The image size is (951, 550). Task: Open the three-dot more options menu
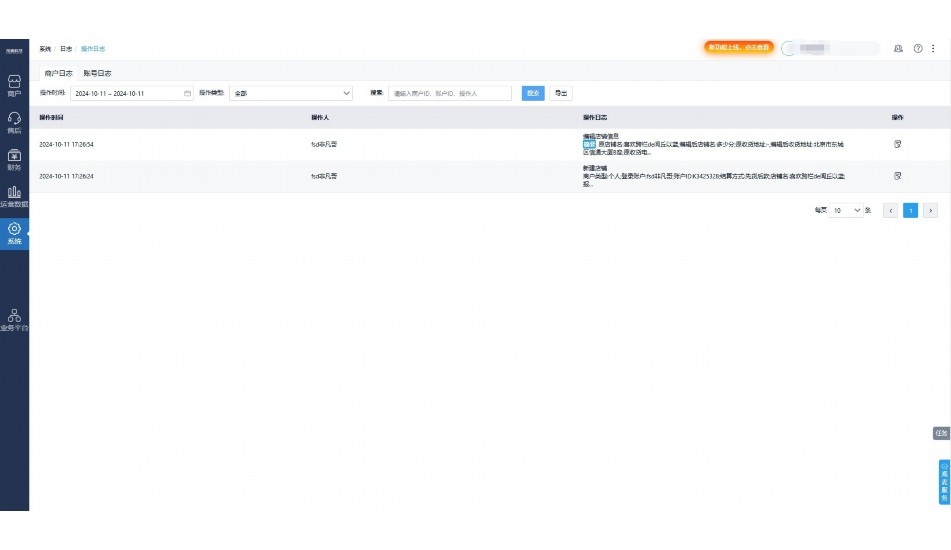coord(934,48)
